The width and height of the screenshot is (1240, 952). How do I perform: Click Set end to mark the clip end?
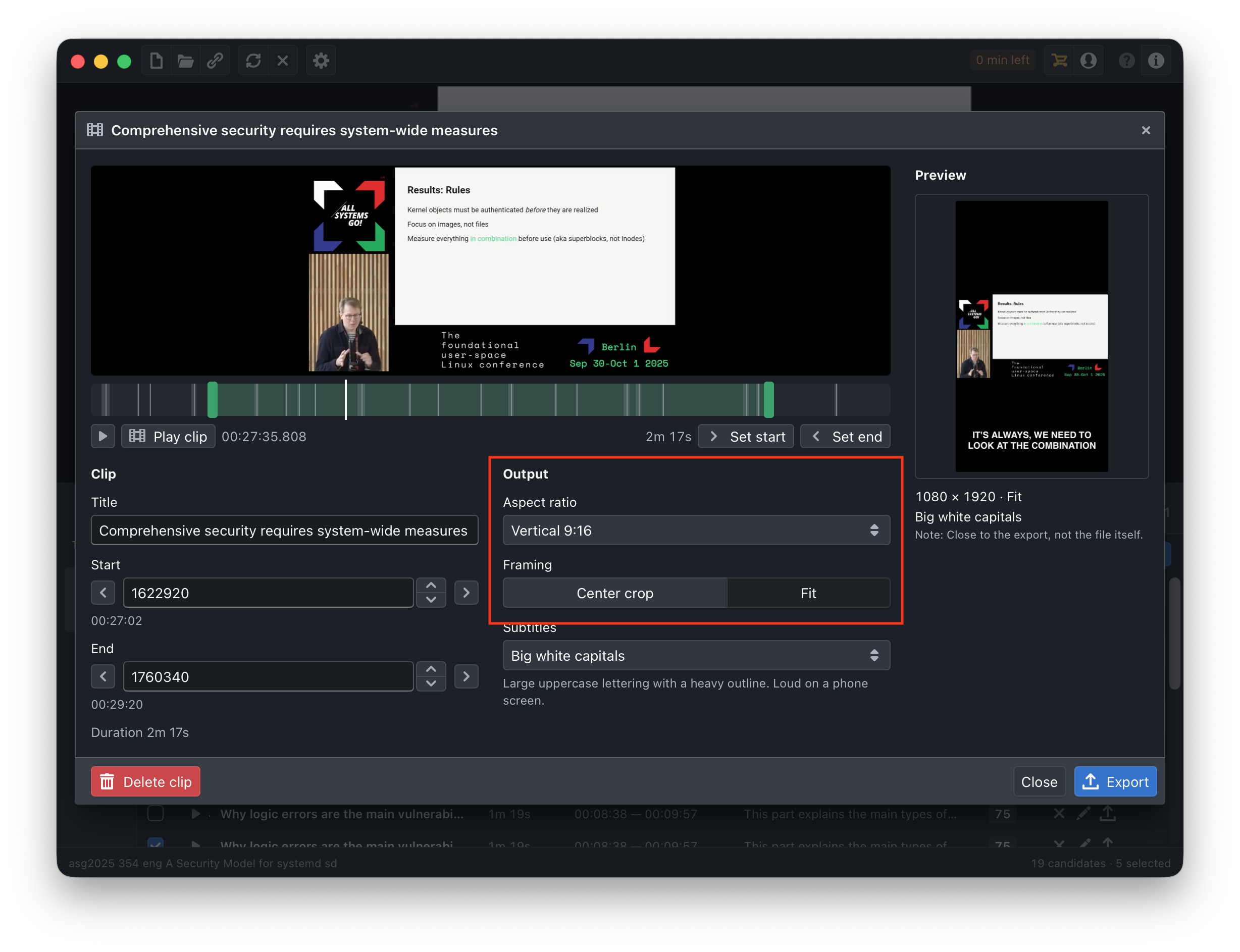(x=845, y=436)
